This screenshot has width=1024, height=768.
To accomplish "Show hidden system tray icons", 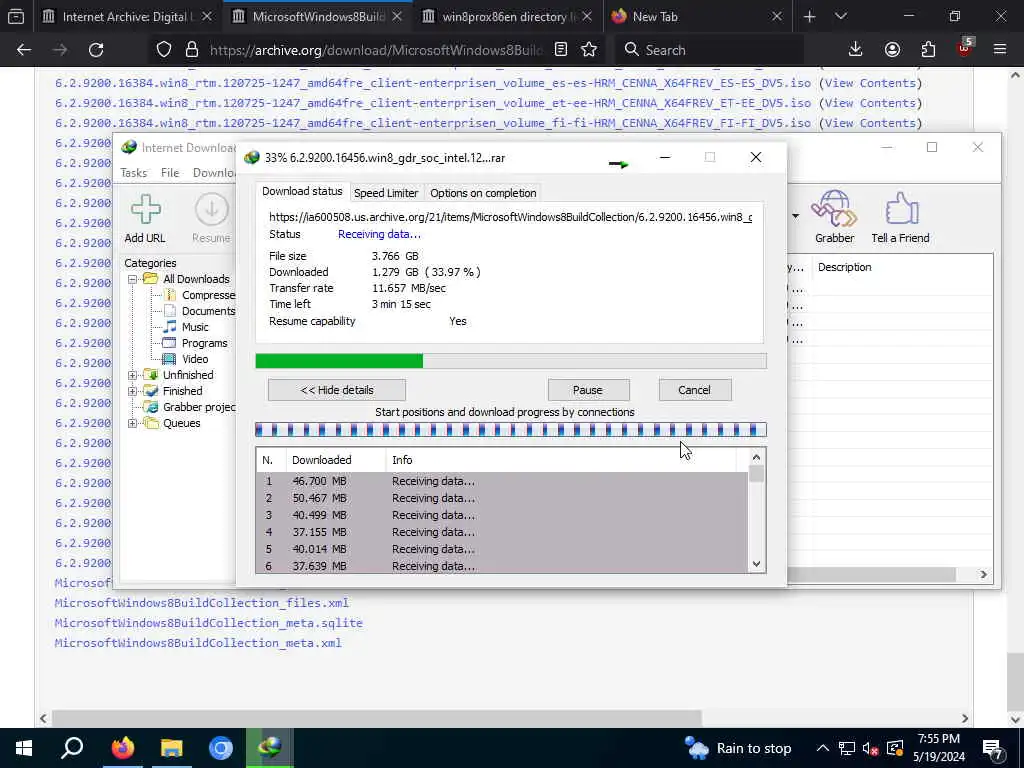I will 822,748.
